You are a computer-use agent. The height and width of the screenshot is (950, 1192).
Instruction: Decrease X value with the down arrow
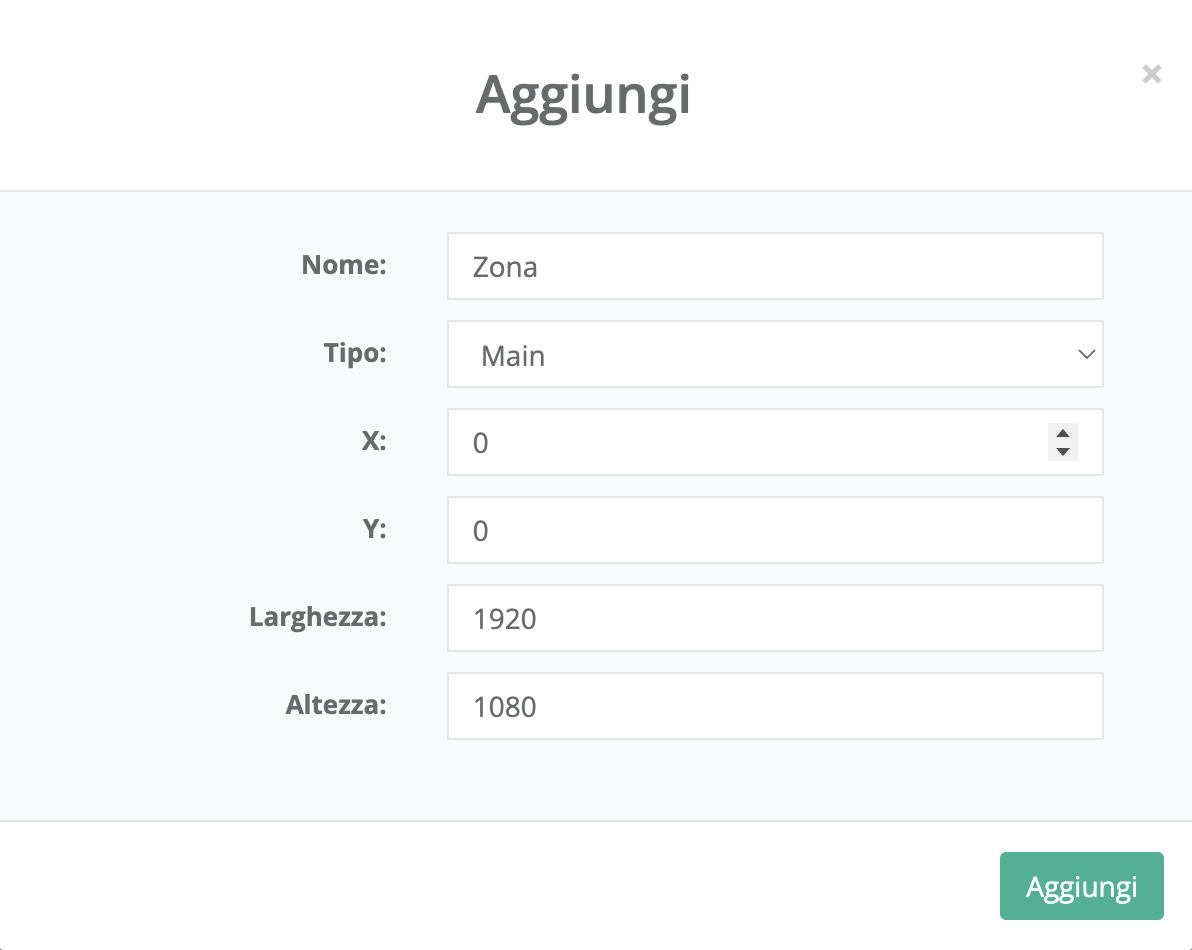pyautogui.click(x=1062, y=451)
